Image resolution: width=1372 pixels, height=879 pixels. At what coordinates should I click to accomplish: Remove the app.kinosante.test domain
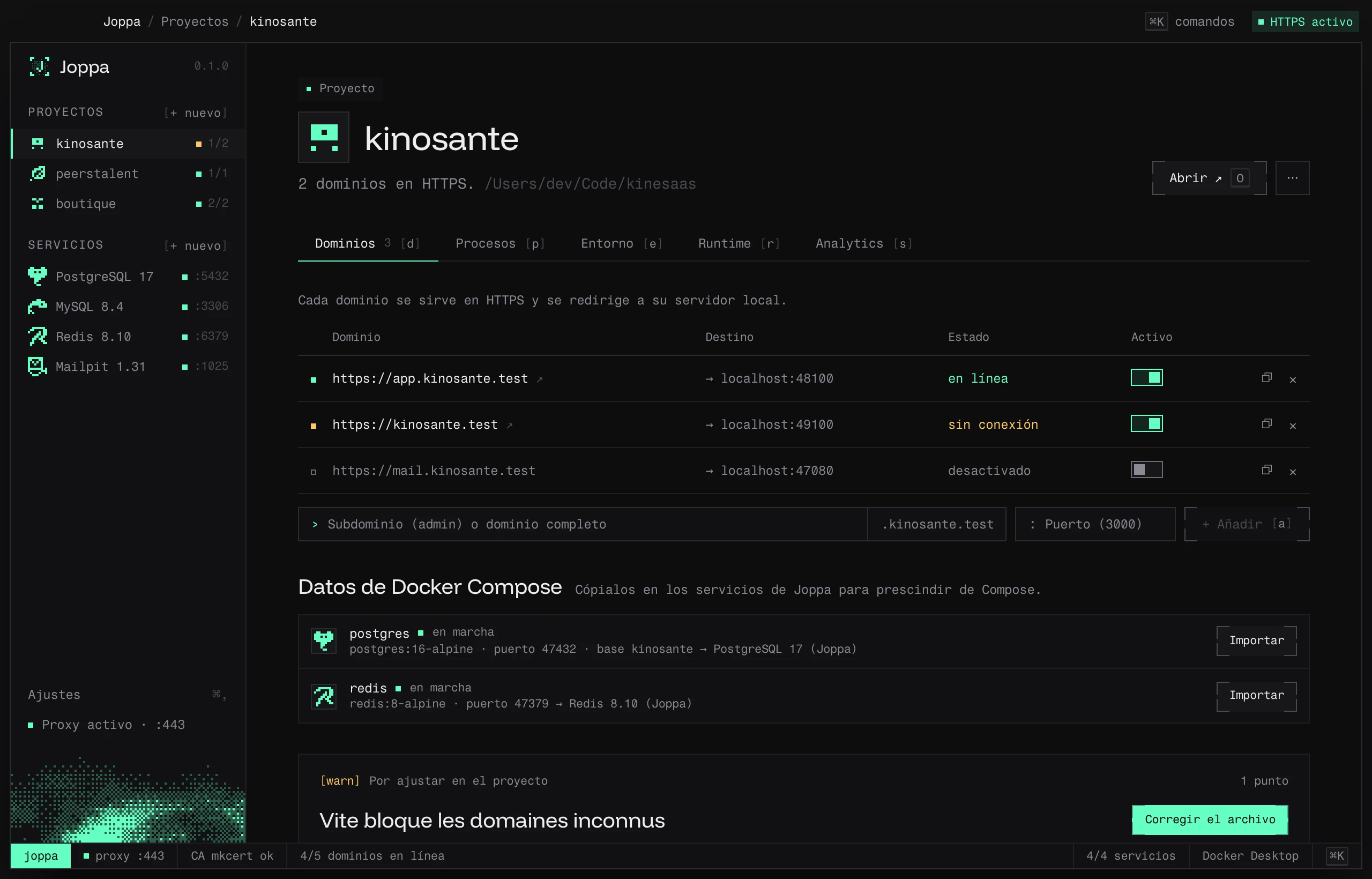[1293, 379]
